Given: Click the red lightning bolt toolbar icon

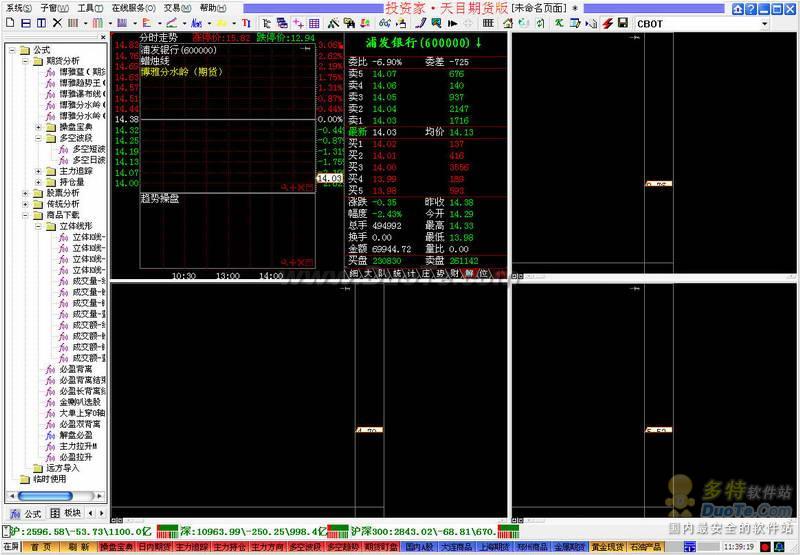Looking at the screenshot, I should 607,23.
